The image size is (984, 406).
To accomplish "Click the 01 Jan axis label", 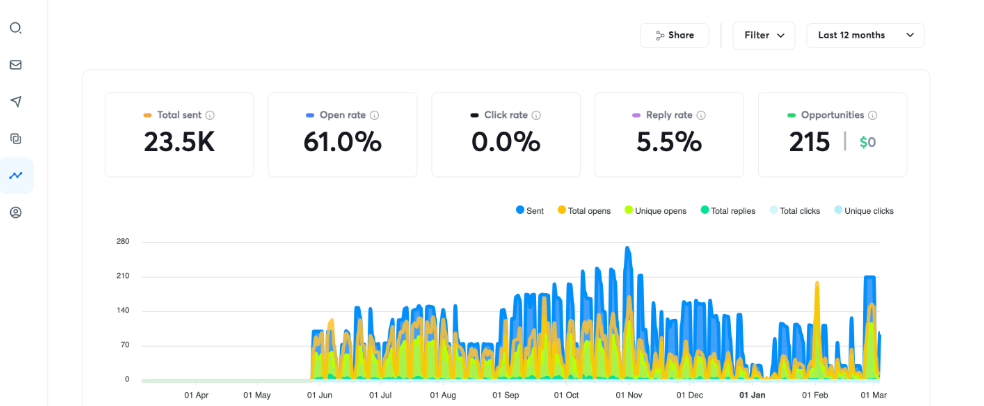I will (x=752, y=396).
